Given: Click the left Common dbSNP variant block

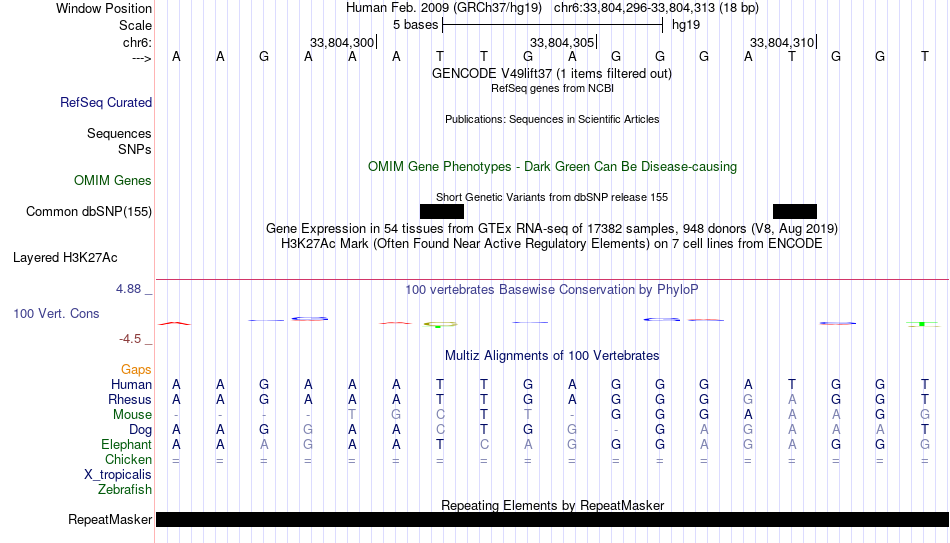Looking at the screenshot, I should pyautogui.click(x=442, y=212).
